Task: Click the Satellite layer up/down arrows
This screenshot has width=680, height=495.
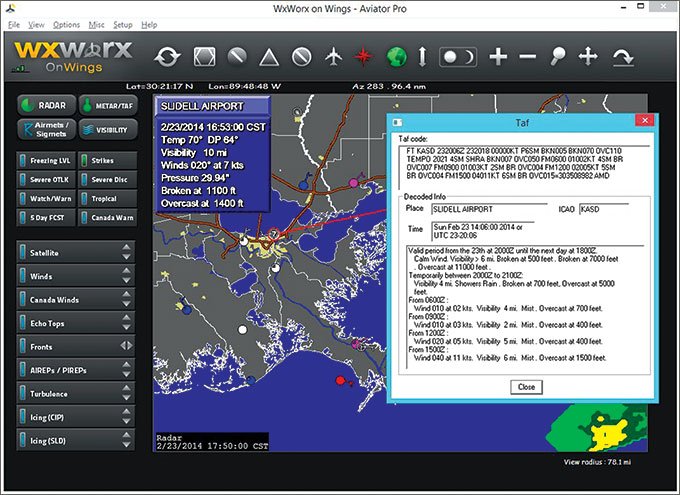Action: pos(126,254)
